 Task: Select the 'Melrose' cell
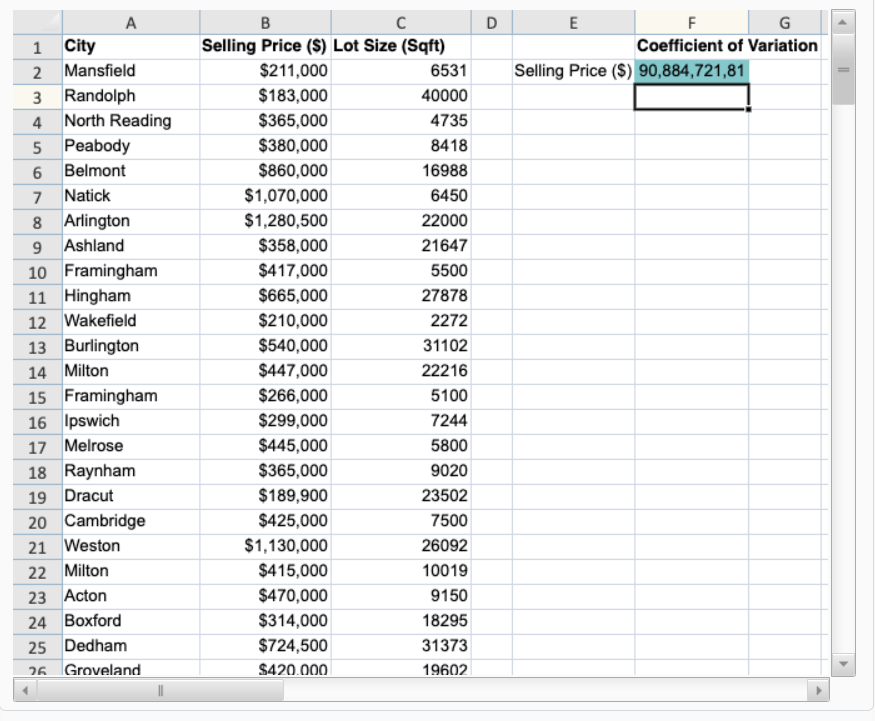[x=131, y=446]
